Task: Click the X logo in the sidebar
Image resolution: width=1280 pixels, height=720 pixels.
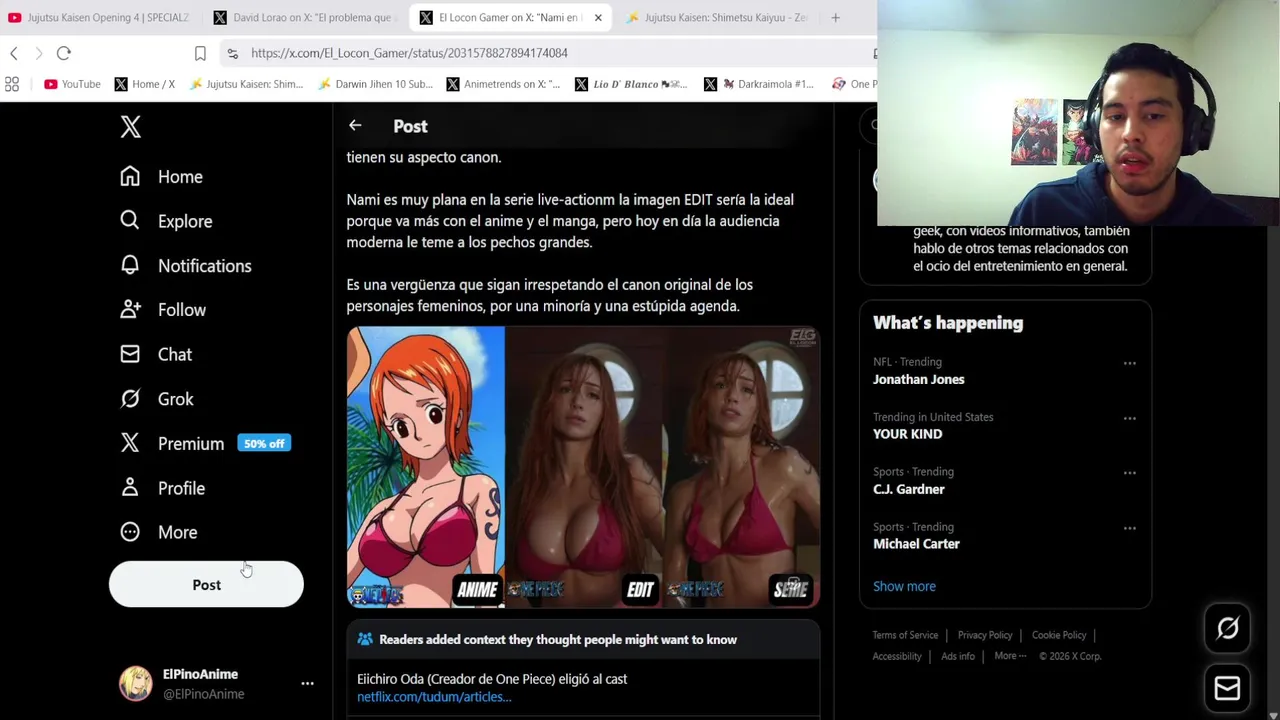Action: (x=130, y=126)
